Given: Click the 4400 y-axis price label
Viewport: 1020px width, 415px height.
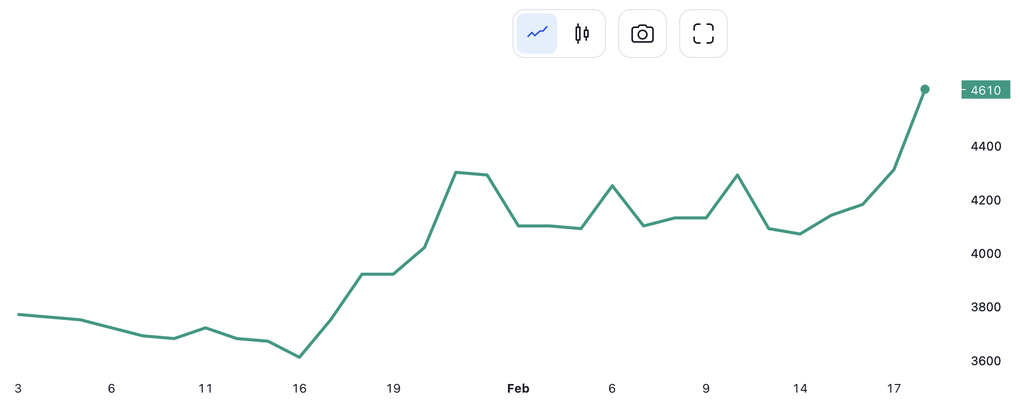Looking at the screenshot, I should pyautogui.click(x=985, y=147).
